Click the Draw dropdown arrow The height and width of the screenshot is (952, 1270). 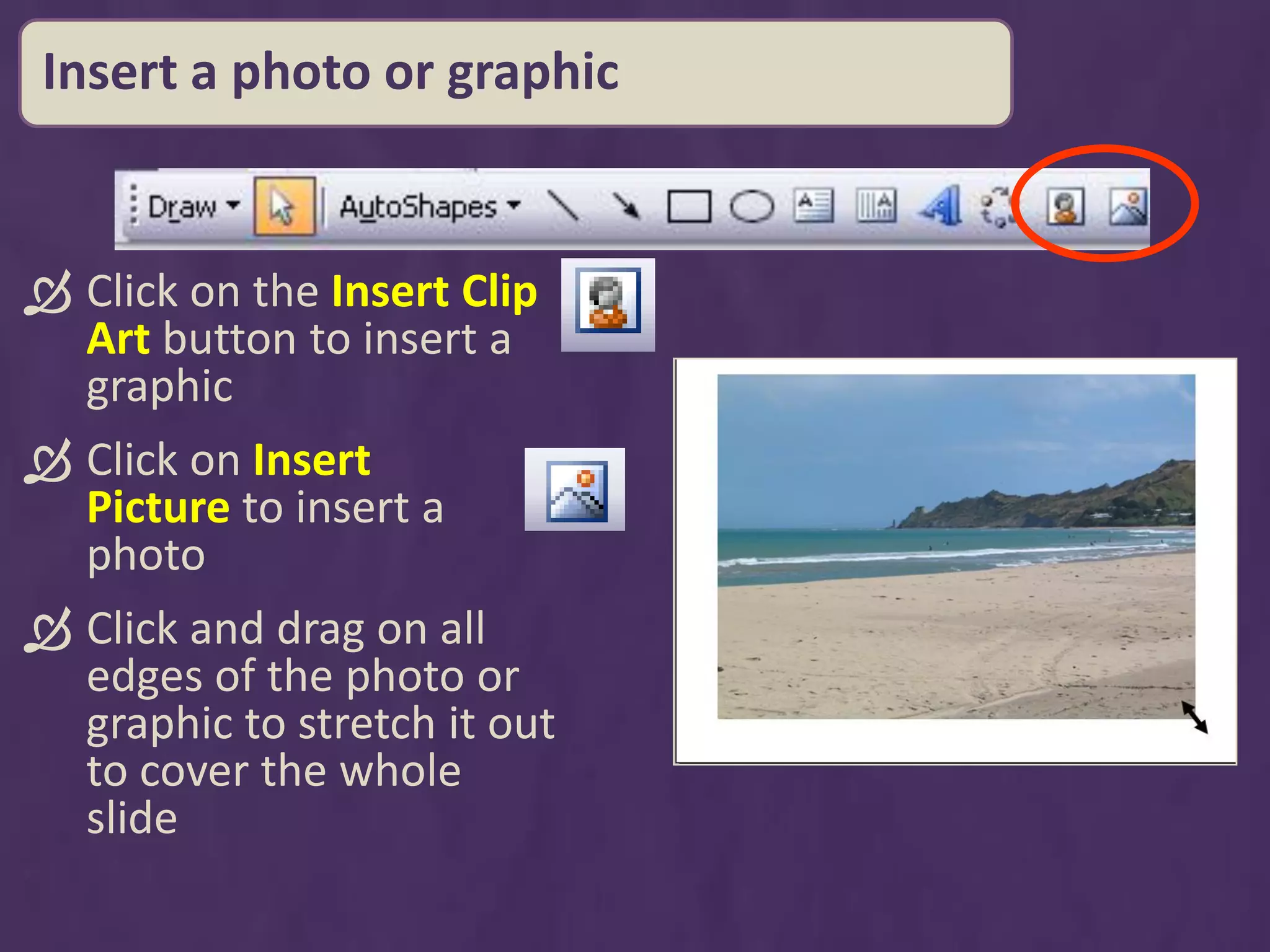(x=233, y=205)
